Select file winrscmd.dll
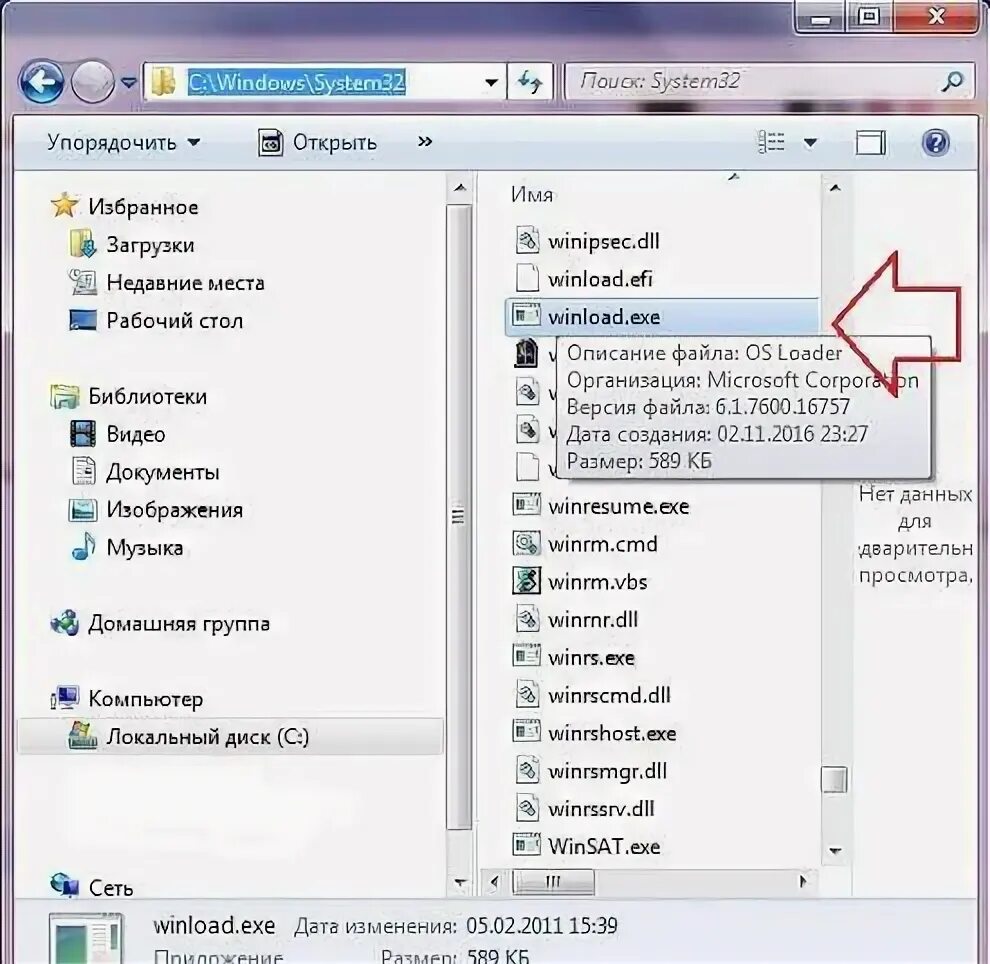This screenshot has height=964, width=990. pos(609,696)
